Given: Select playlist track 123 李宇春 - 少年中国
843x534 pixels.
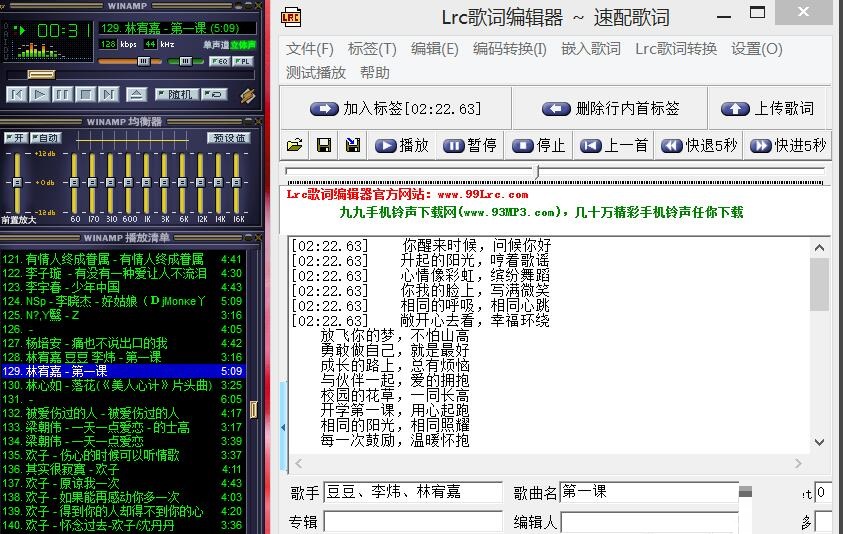Looking at the screenshot, I should [123, 287].
